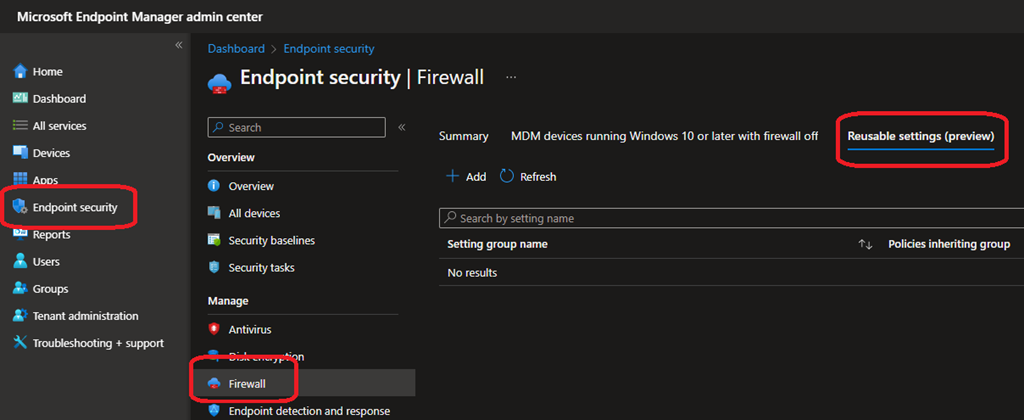
Task: Click the All services list icon
Action: point(20,126)
